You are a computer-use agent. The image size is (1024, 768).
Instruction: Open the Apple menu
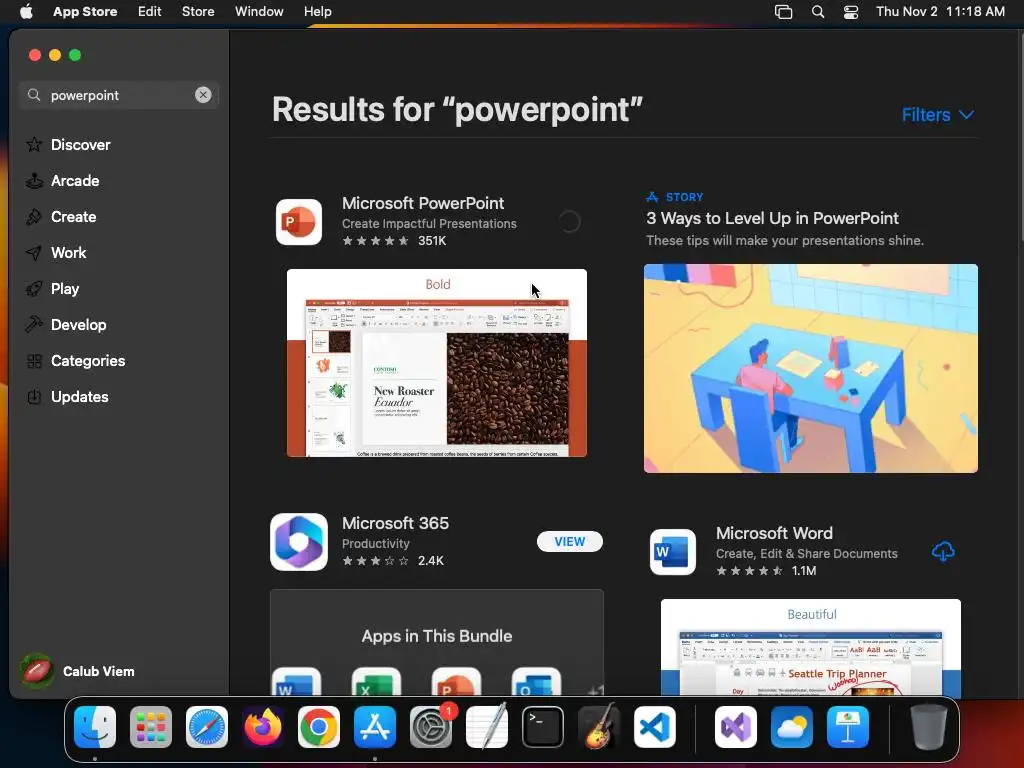click(x=26, y=11)
